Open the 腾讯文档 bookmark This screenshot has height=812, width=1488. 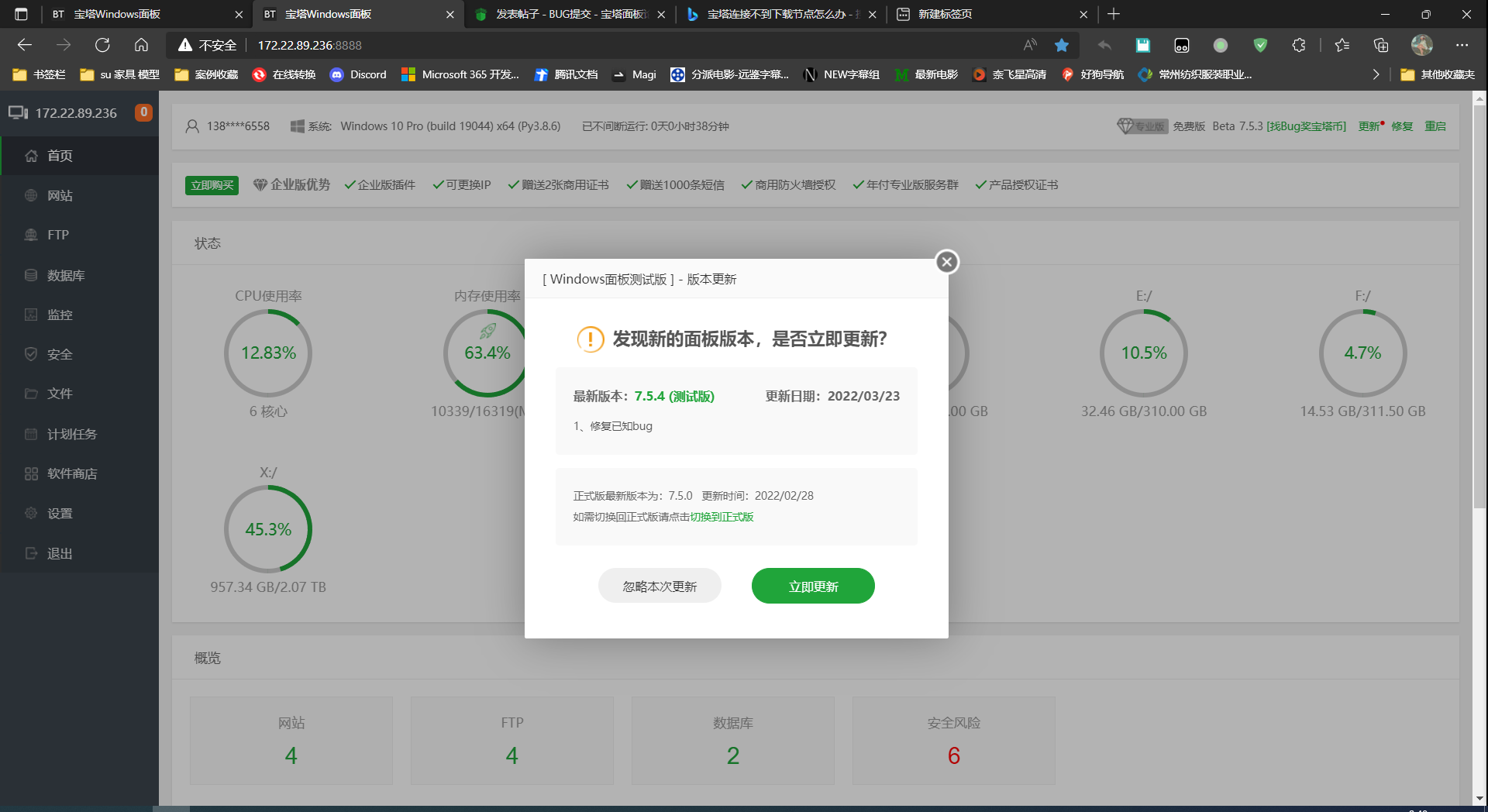point(567,74)
